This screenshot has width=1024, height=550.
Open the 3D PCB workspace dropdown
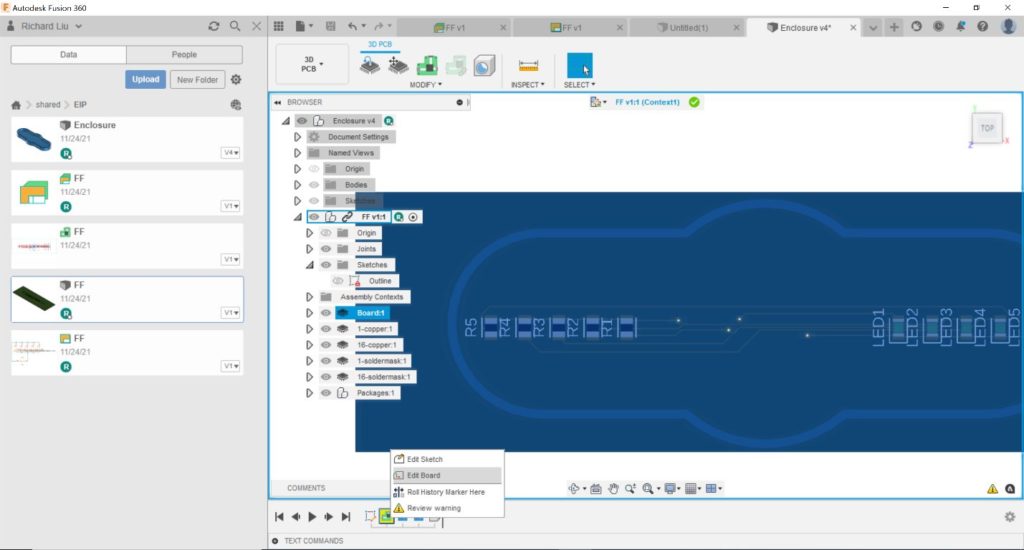312,64
